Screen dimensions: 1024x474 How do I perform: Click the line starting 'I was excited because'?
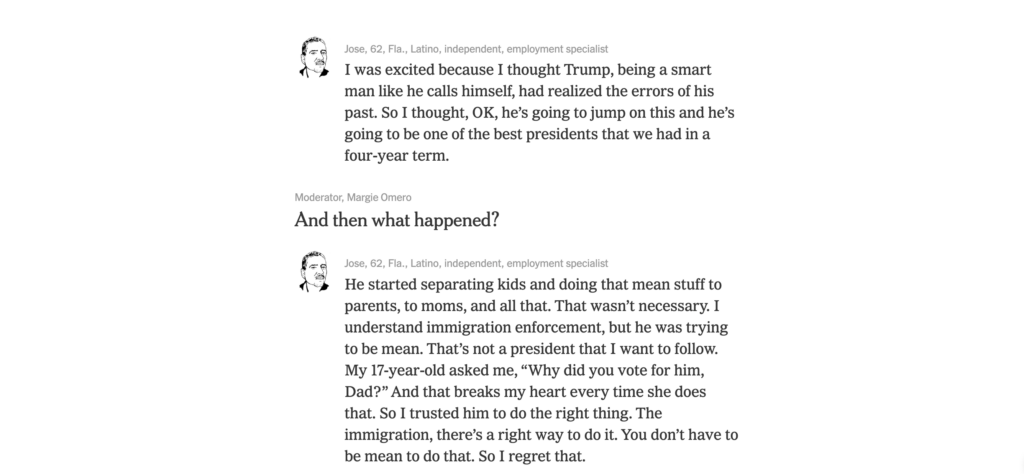click(x=528, y=70)
